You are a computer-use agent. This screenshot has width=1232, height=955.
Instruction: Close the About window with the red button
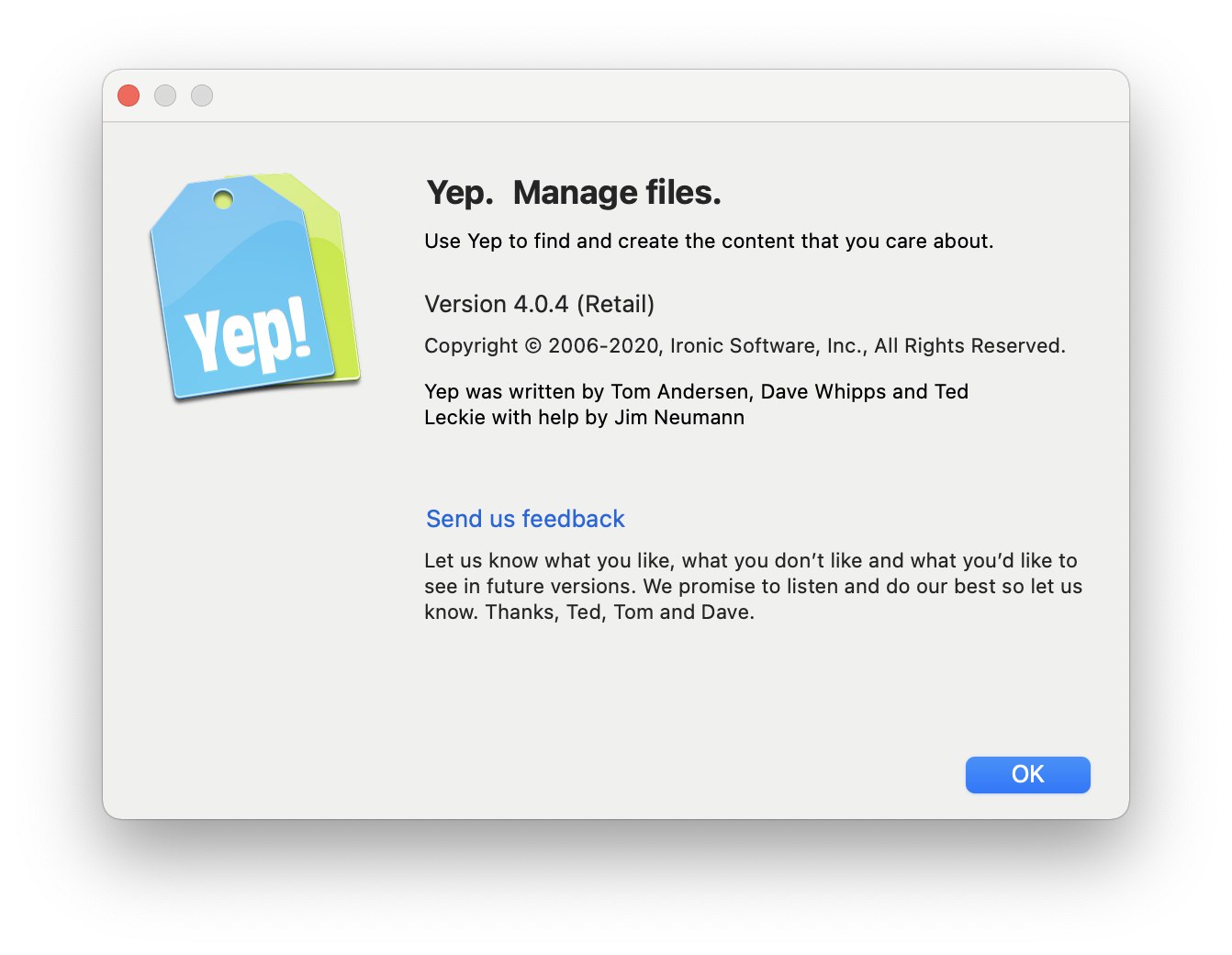click(x=129, y=95)
